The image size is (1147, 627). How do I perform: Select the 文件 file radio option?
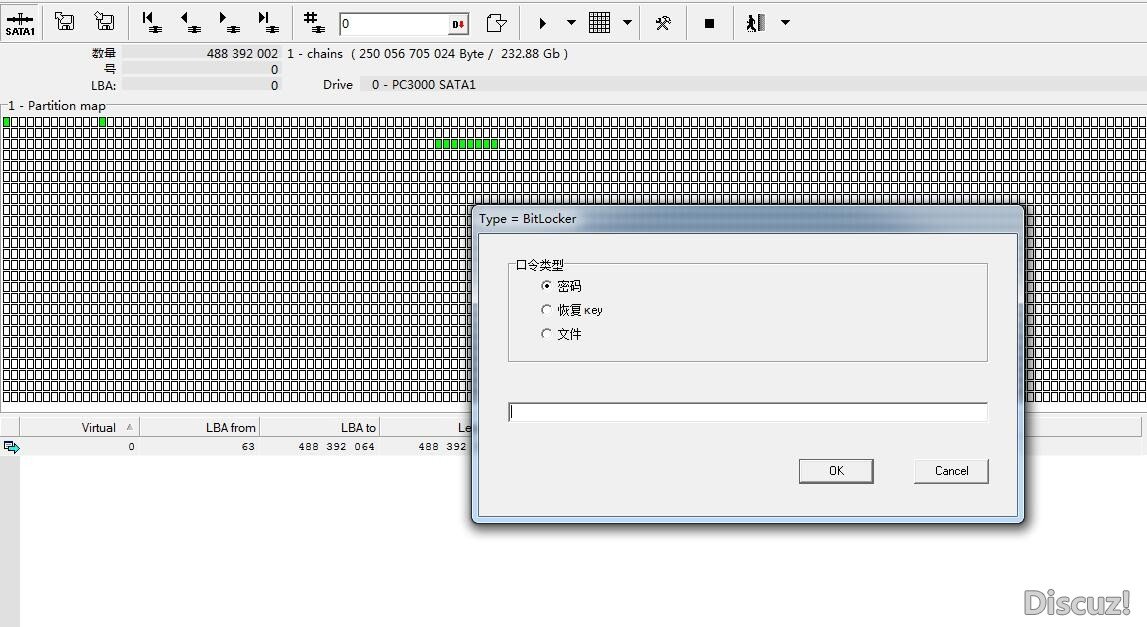click(x=546, y=334)
